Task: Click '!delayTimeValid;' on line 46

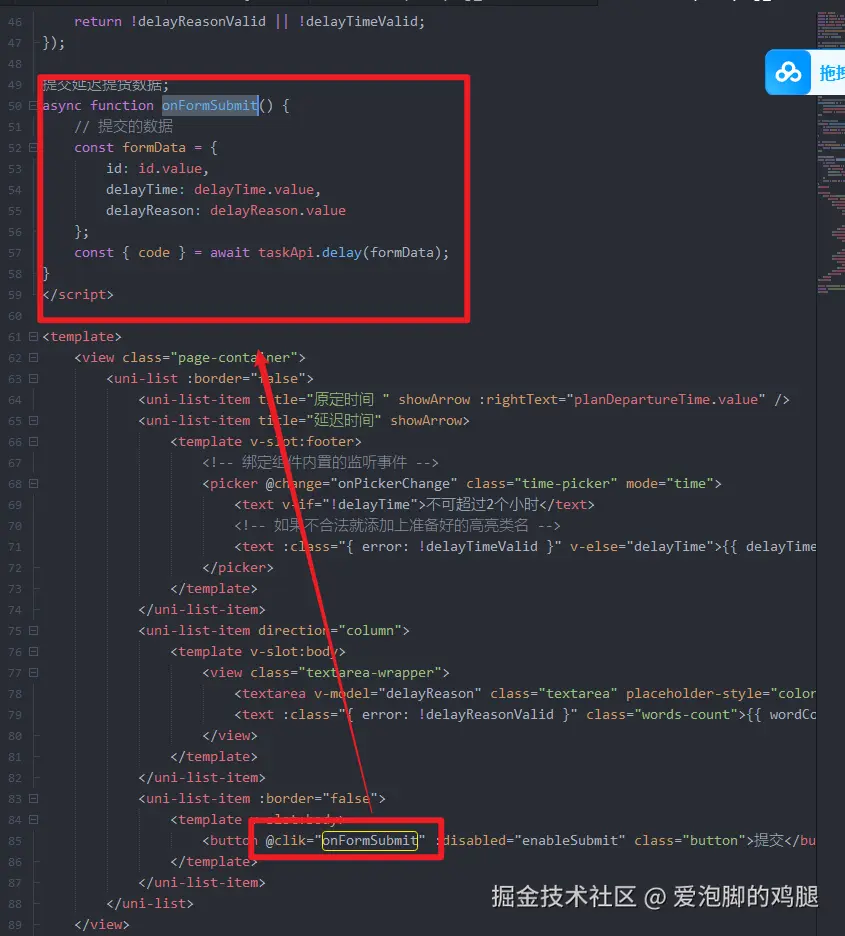Action: tap(362, 21)
